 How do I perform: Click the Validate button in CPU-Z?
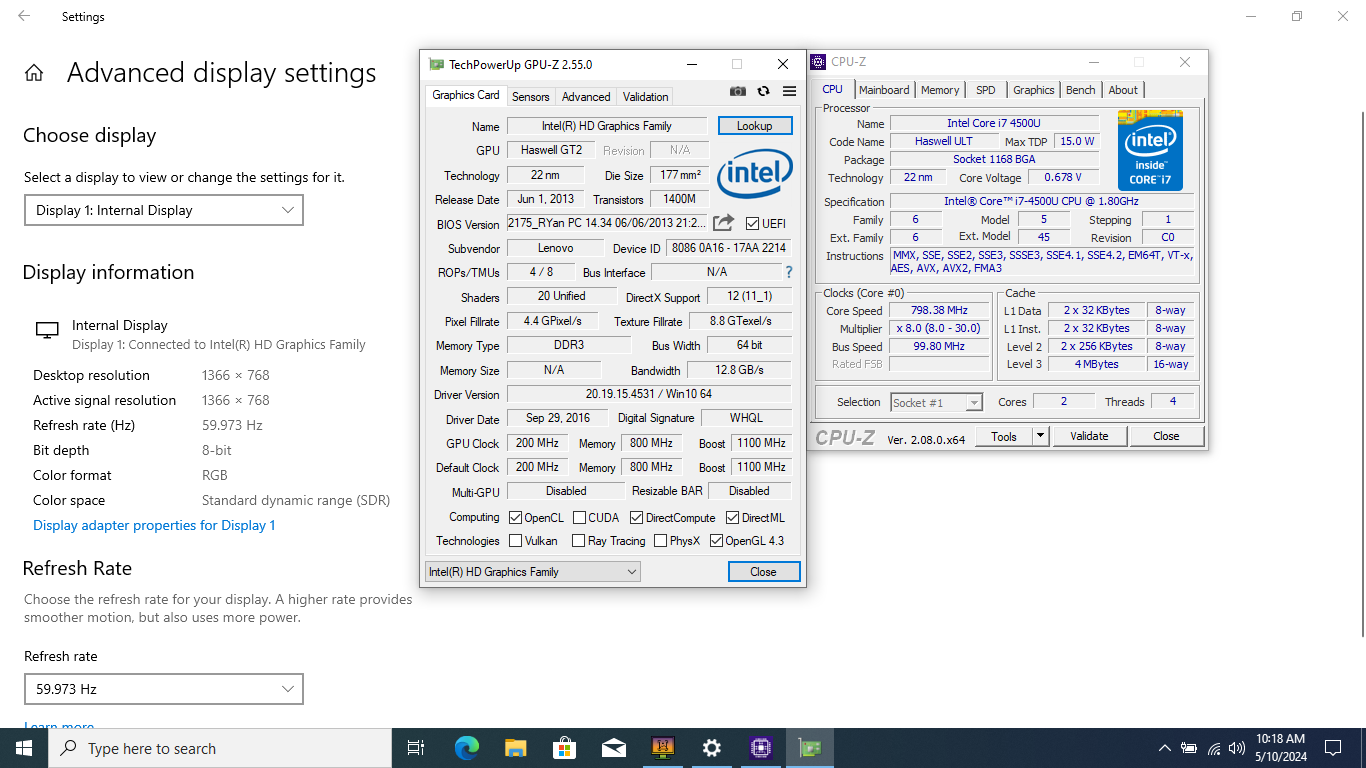coord(1089,436)
